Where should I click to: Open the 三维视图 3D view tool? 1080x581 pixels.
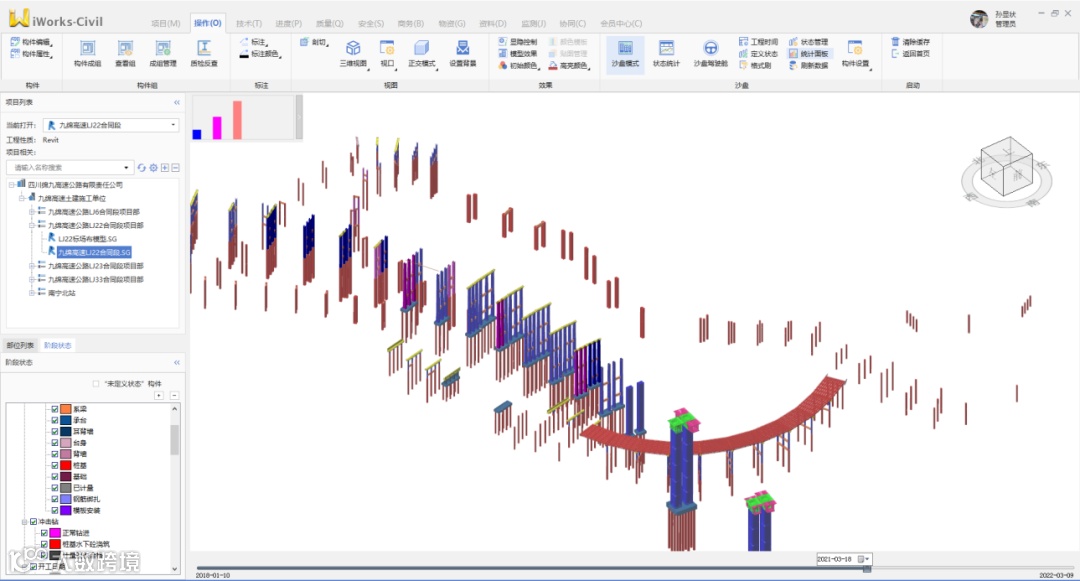coord(353,53)
